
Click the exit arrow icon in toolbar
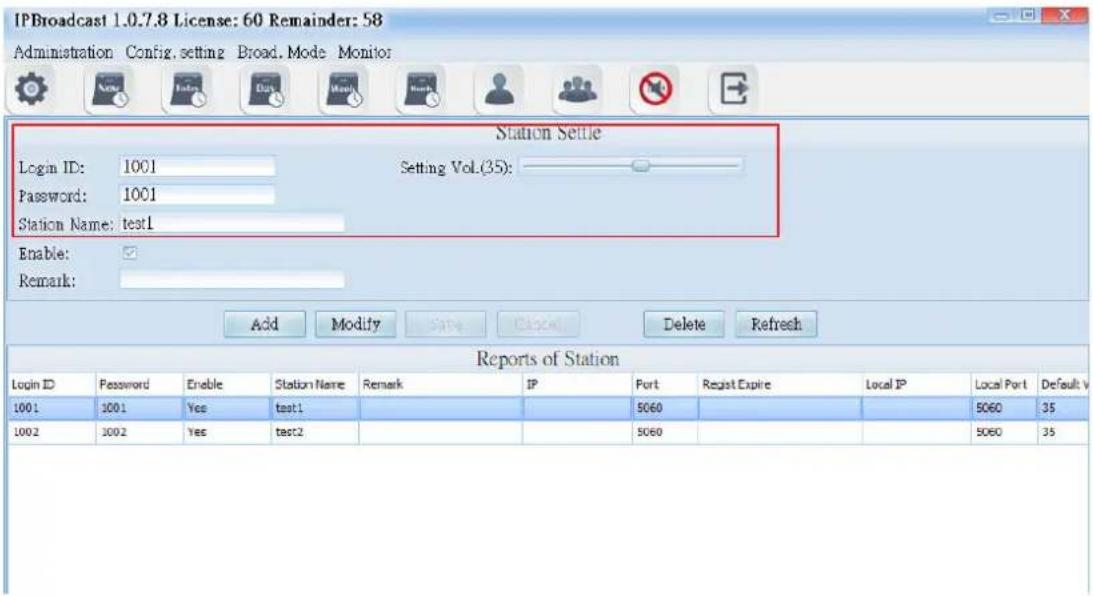pos(733,89)
